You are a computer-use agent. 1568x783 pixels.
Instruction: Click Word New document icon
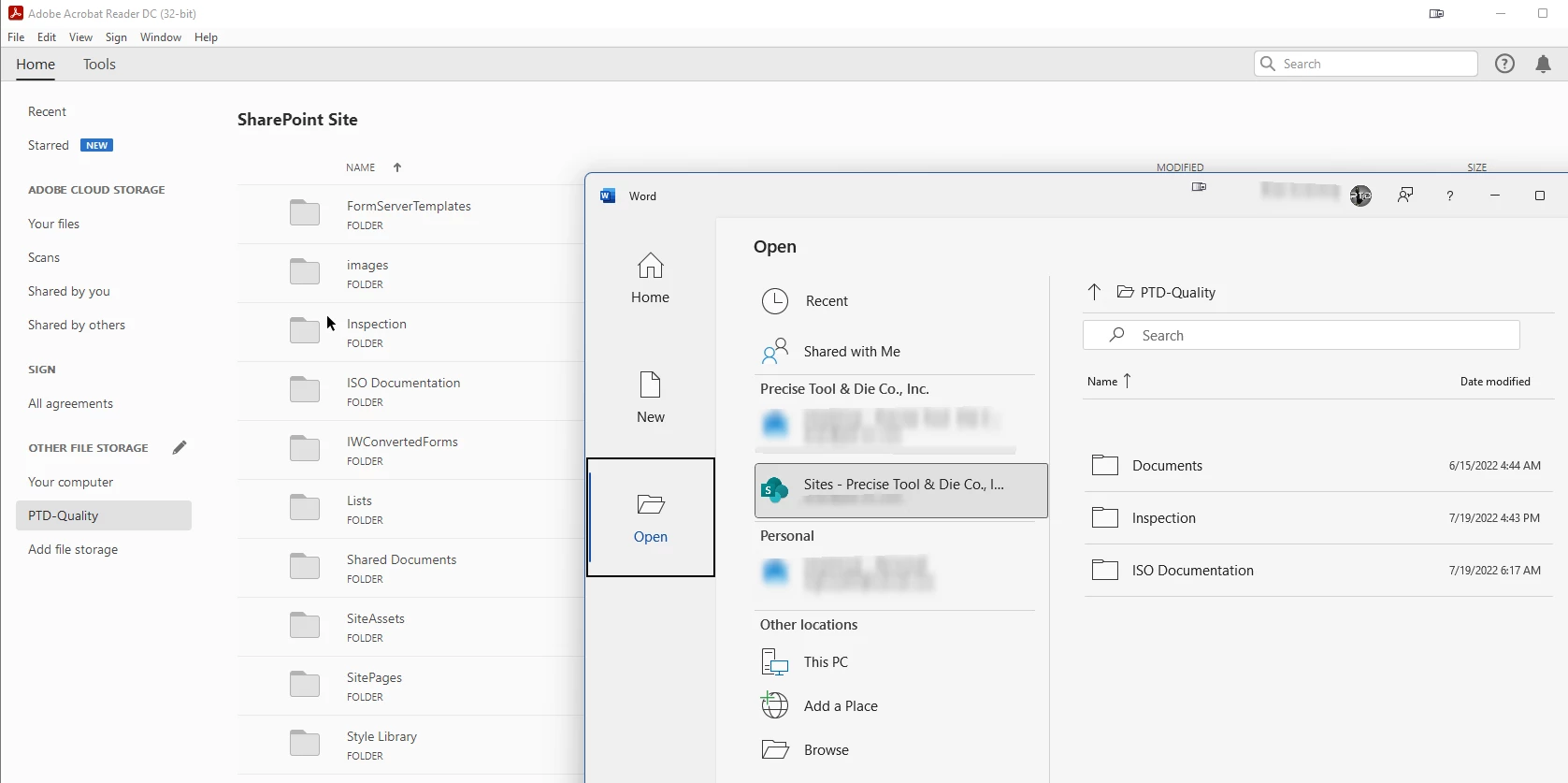651,384
